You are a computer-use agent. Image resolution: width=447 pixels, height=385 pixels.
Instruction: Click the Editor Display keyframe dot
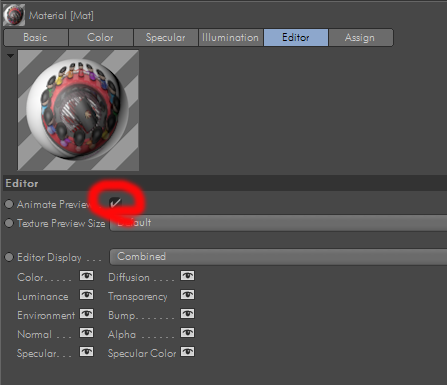9,257
